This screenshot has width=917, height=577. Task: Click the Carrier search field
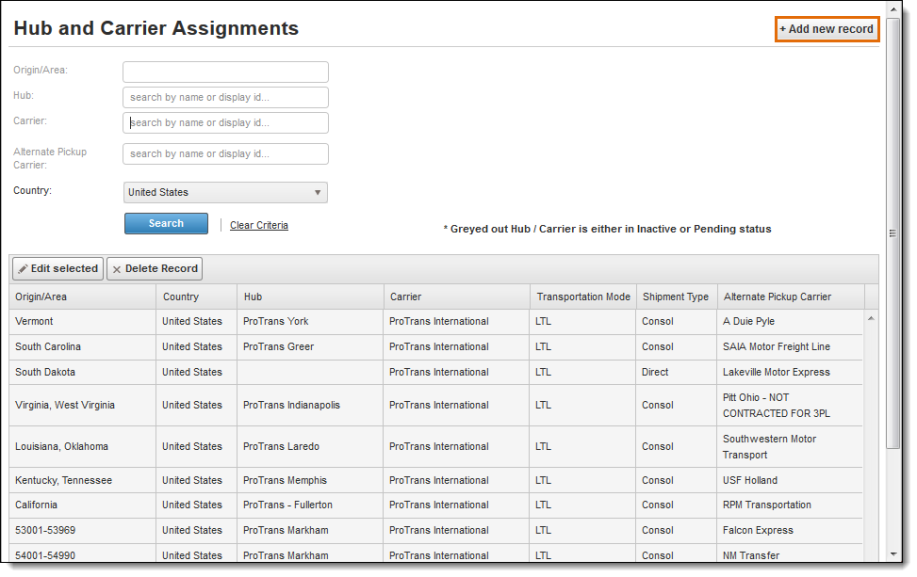tap(226, 123)
